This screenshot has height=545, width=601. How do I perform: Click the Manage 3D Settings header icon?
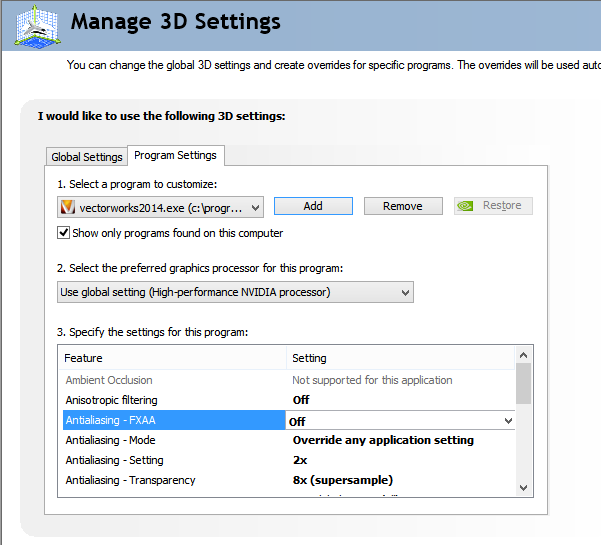(x=34, y=24)
